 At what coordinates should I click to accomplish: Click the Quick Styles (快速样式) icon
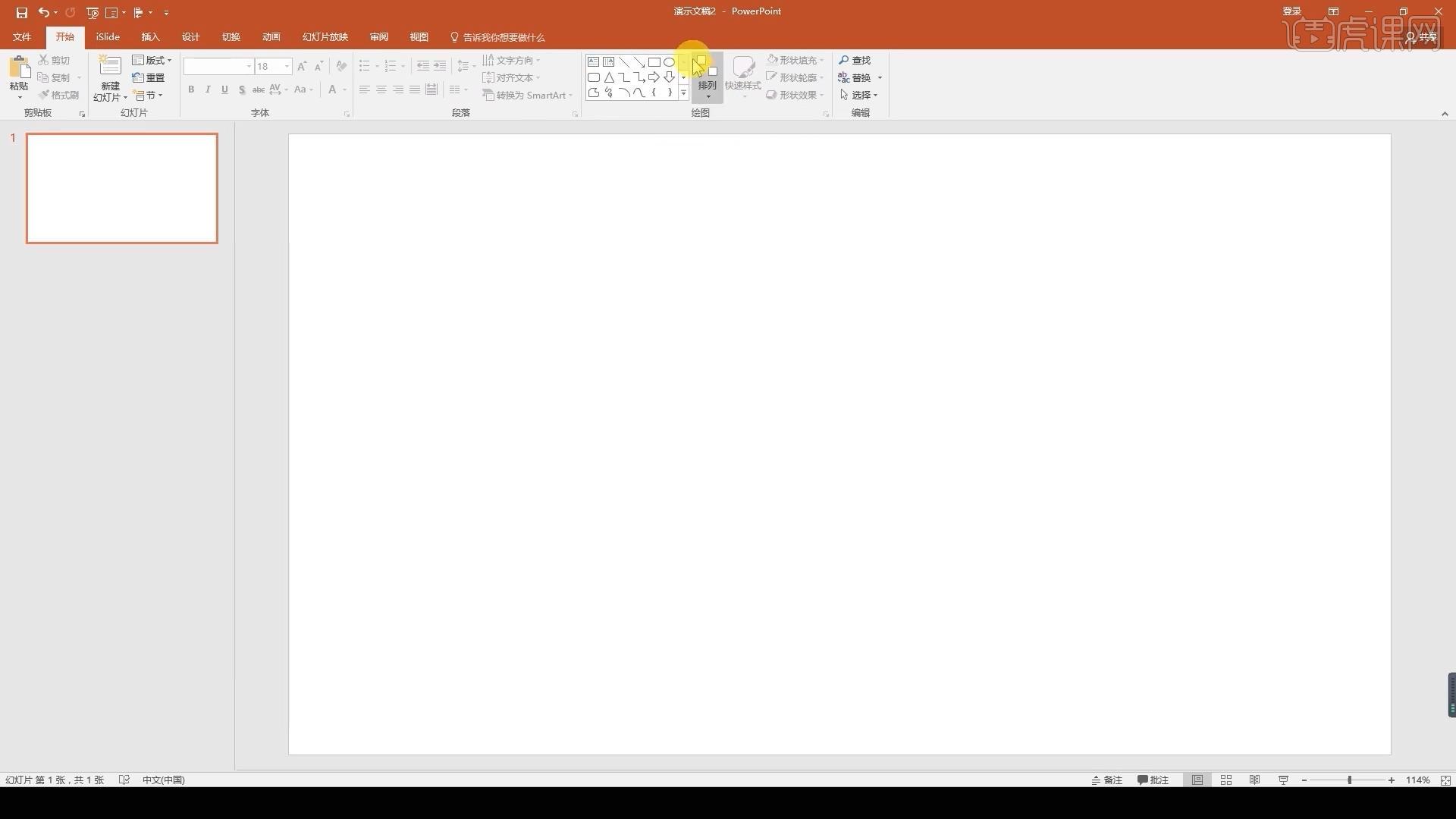pyautogui.click(x=743, y=70)
